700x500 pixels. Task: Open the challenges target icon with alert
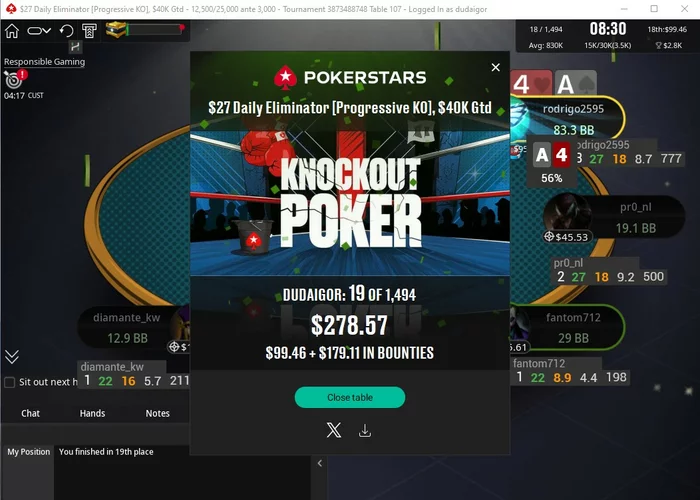15,79
